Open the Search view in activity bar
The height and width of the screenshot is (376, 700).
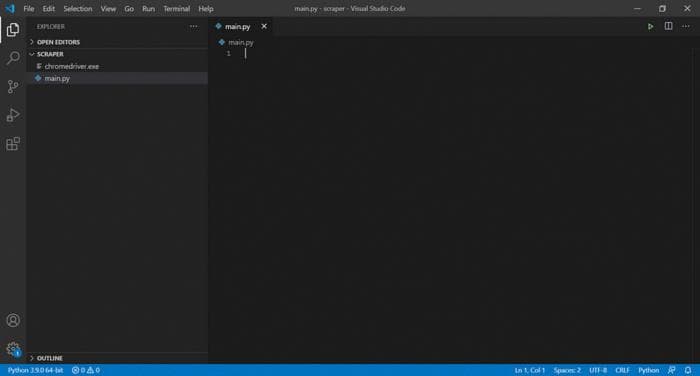[x=13, y=58]
